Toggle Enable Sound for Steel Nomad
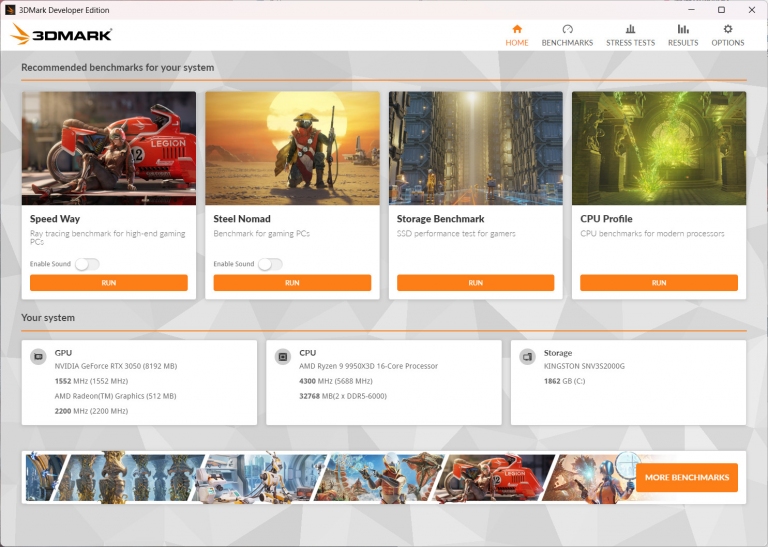This screenshot has height=547, width=768. (x=270, y=264)
